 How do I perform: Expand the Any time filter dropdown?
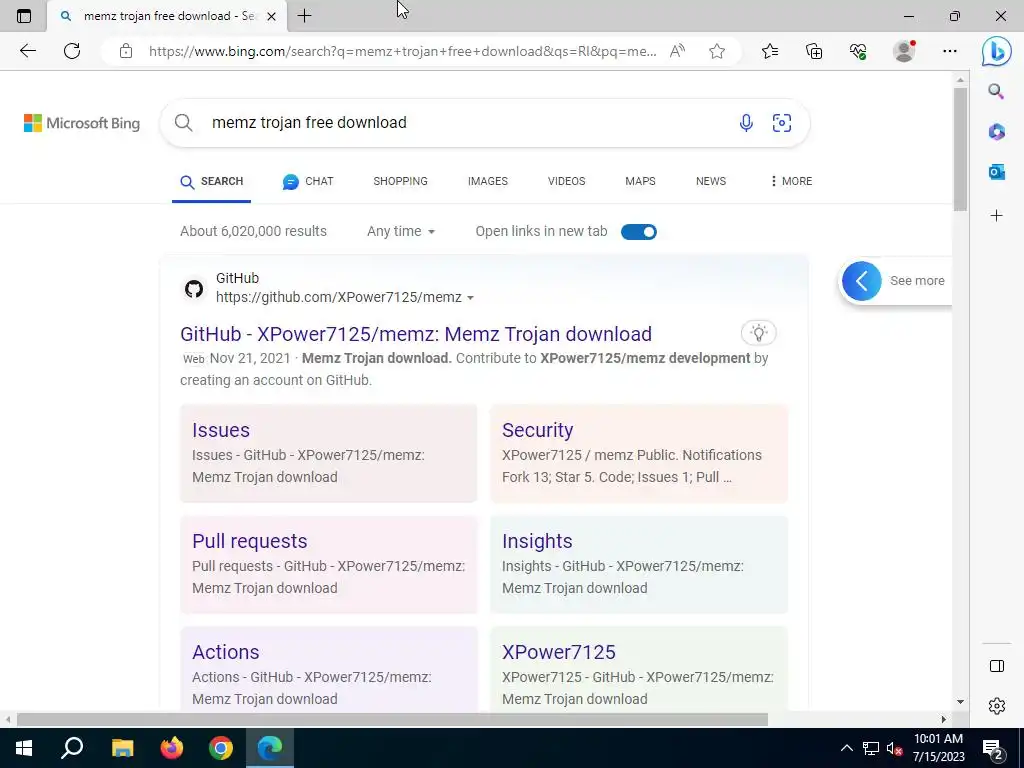click(x=401, y=231)
